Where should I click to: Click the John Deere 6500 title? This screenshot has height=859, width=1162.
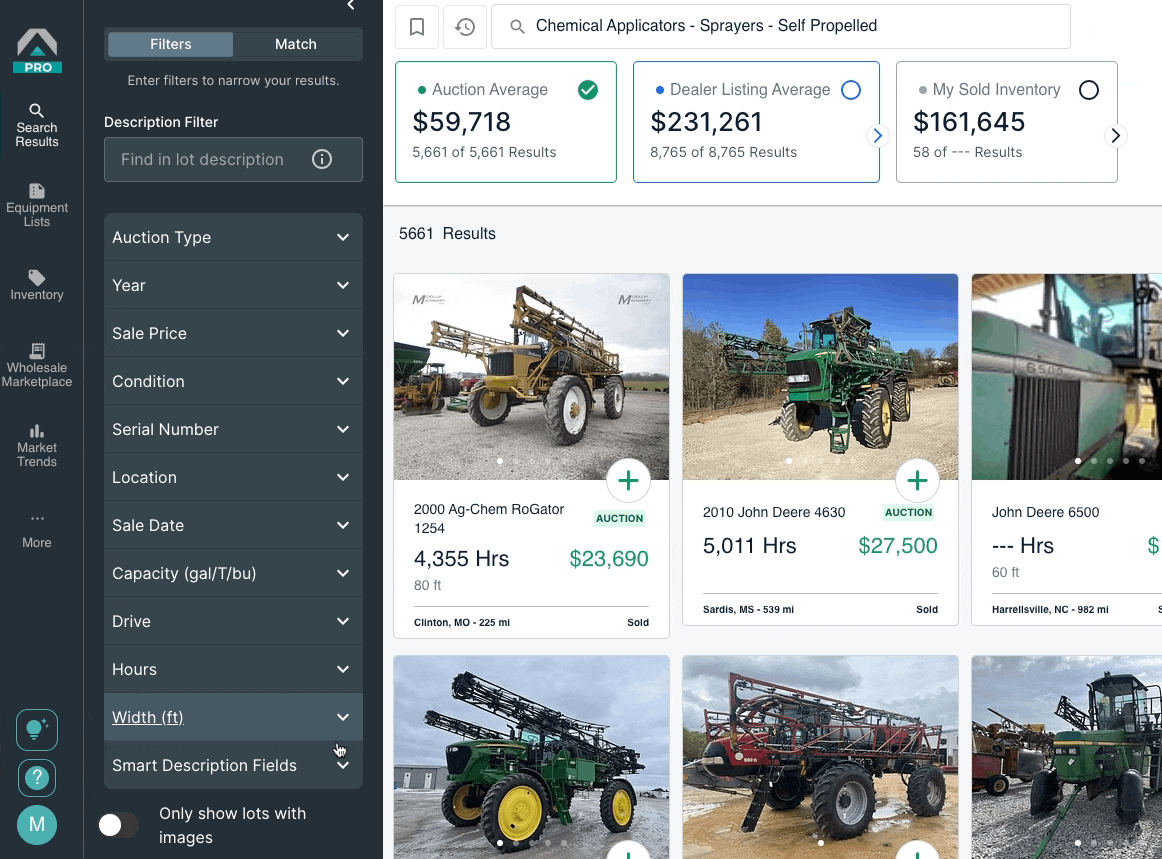(x=1046, y=512)
